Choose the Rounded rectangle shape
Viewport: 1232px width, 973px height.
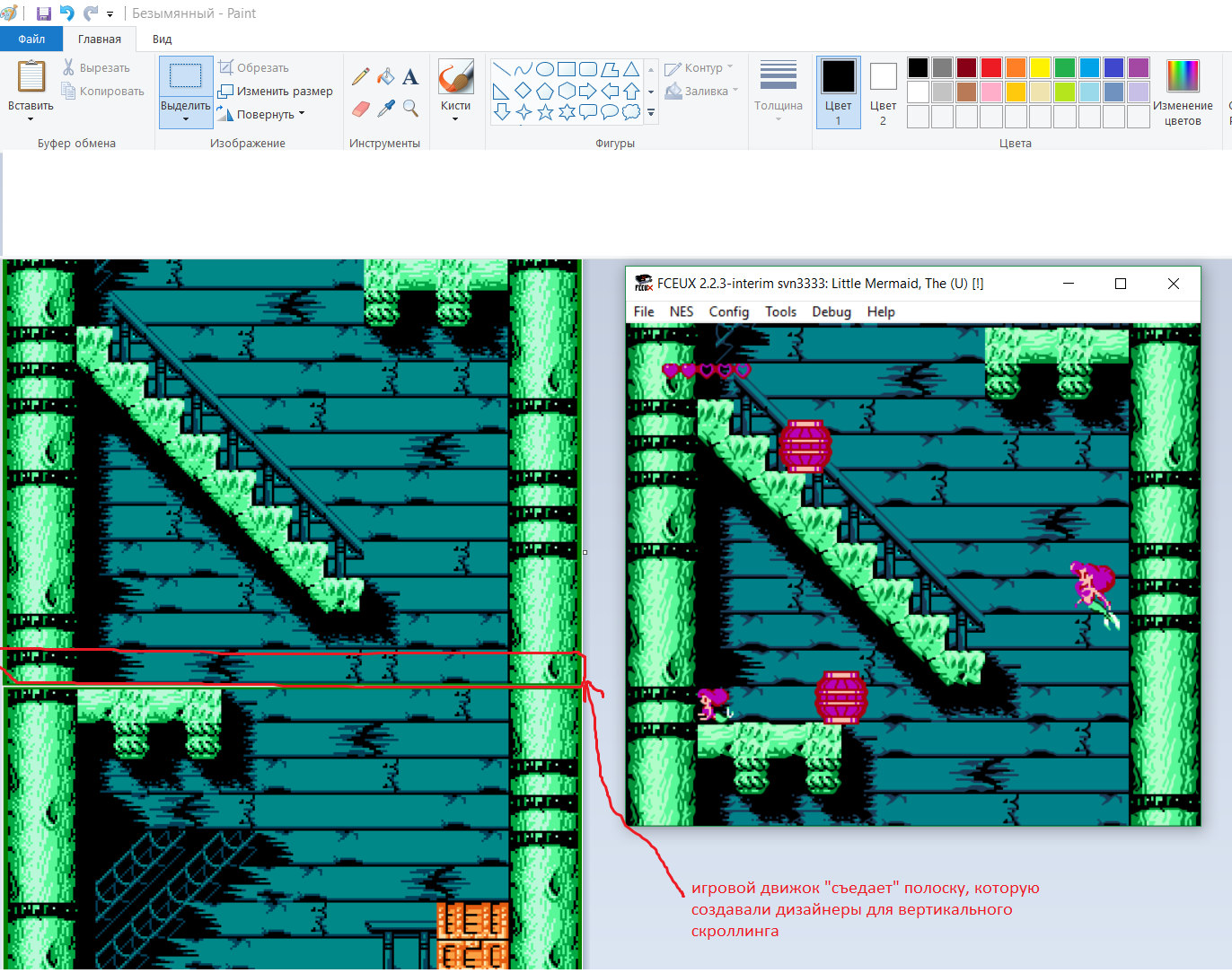pyautogui.click(x=588, y=69)
